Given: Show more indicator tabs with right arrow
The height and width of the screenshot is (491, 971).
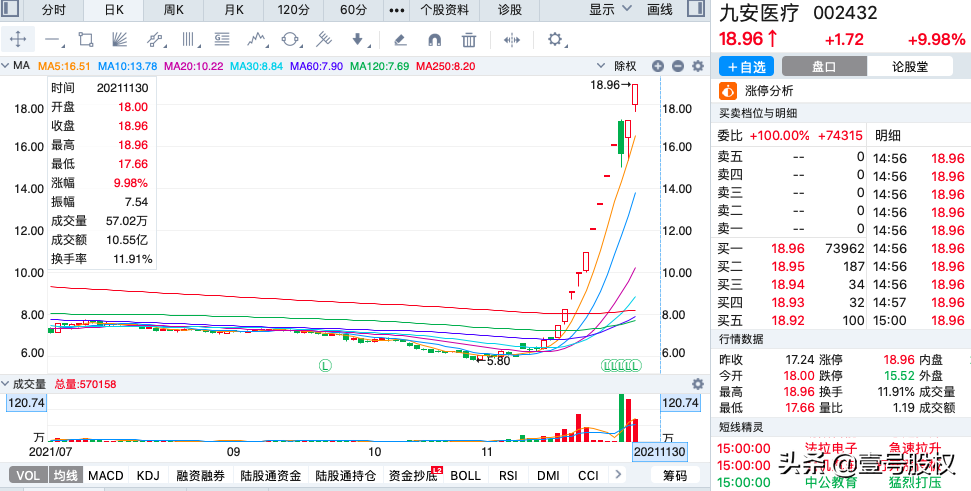Looking at the screenshot, I should coord(617,475).
